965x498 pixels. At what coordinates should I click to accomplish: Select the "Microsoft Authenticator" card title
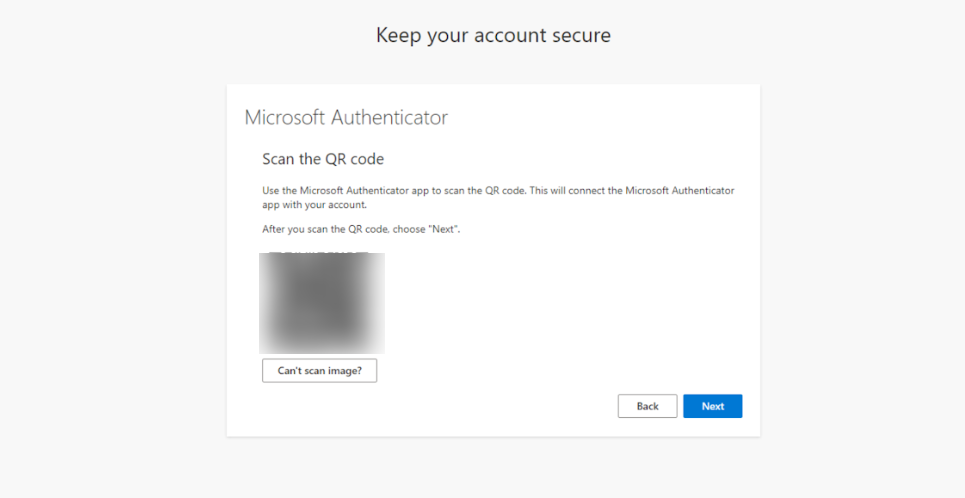tap(346, 117)
